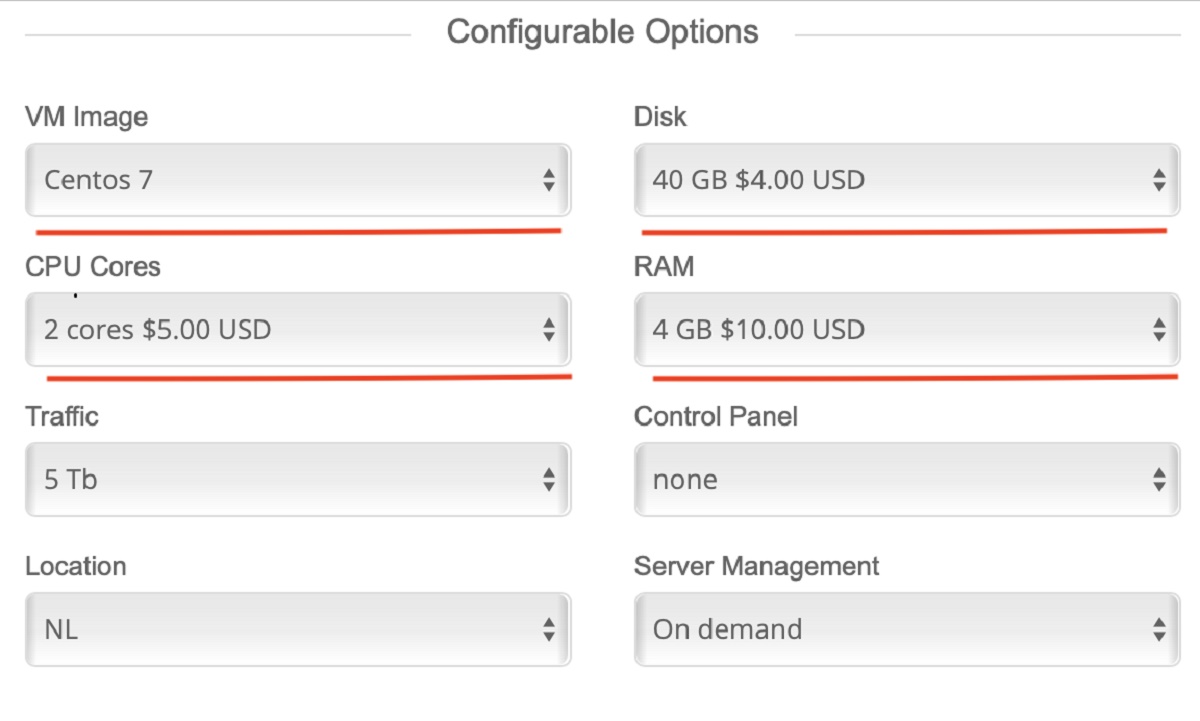Click the arrow icon in CPU Cores field
The image size is (1200, 721).
[x=548, y=329]
